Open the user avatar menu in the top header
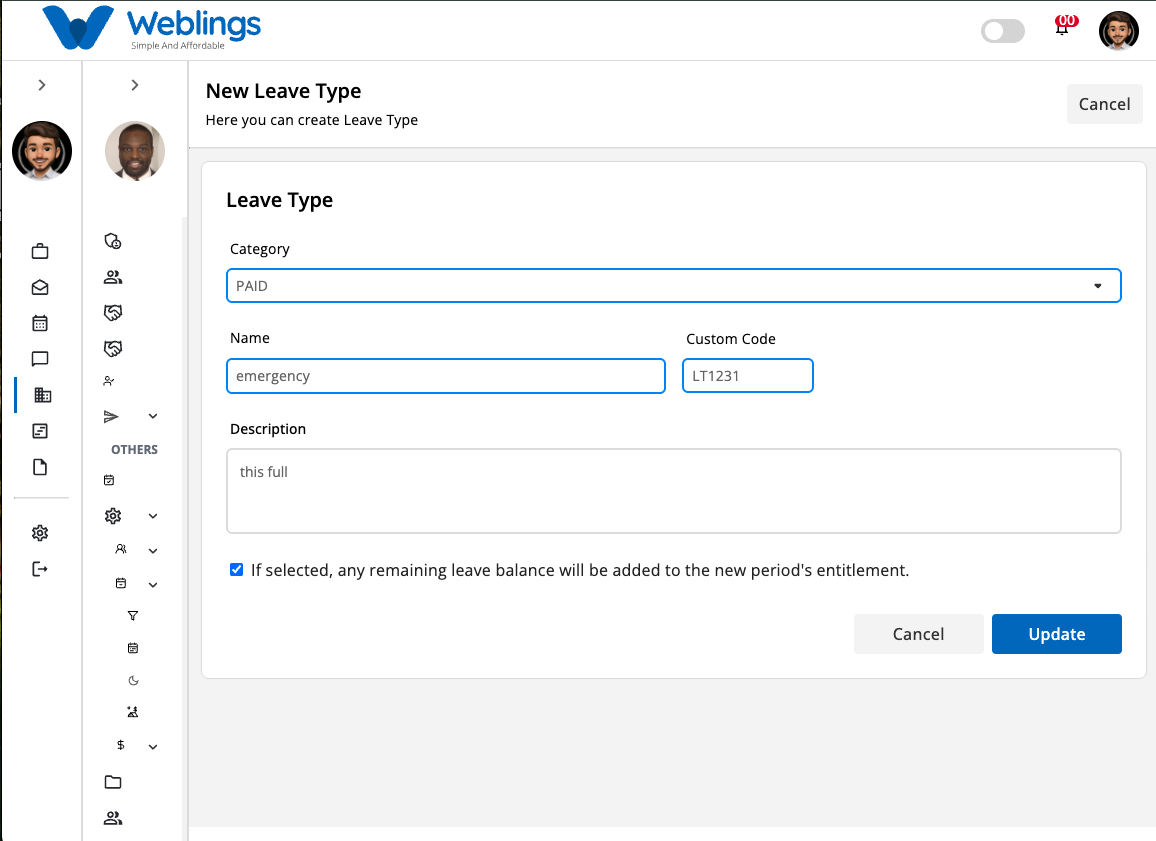1156x841 pixels. point(1118,30)
